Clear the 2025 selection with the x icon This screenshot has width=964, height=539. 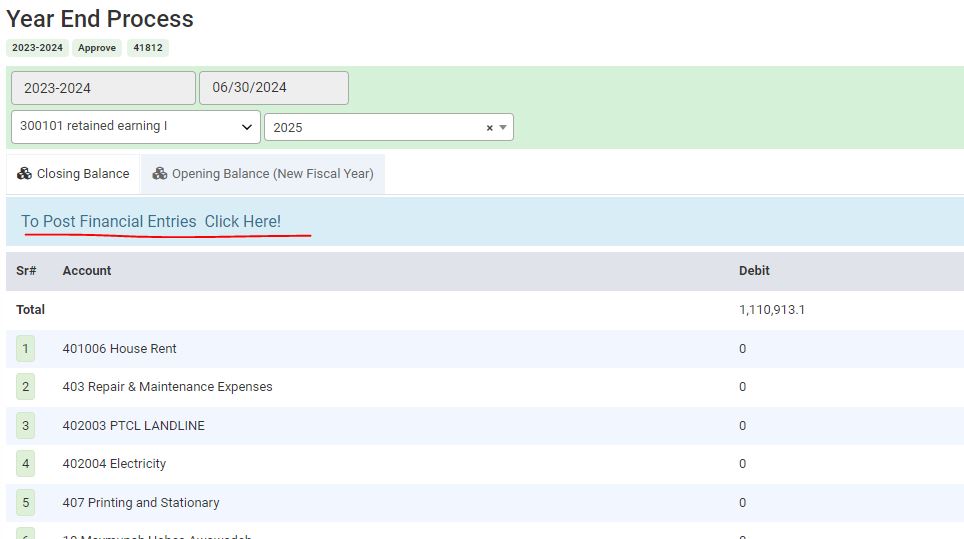(x=490, y=128)
